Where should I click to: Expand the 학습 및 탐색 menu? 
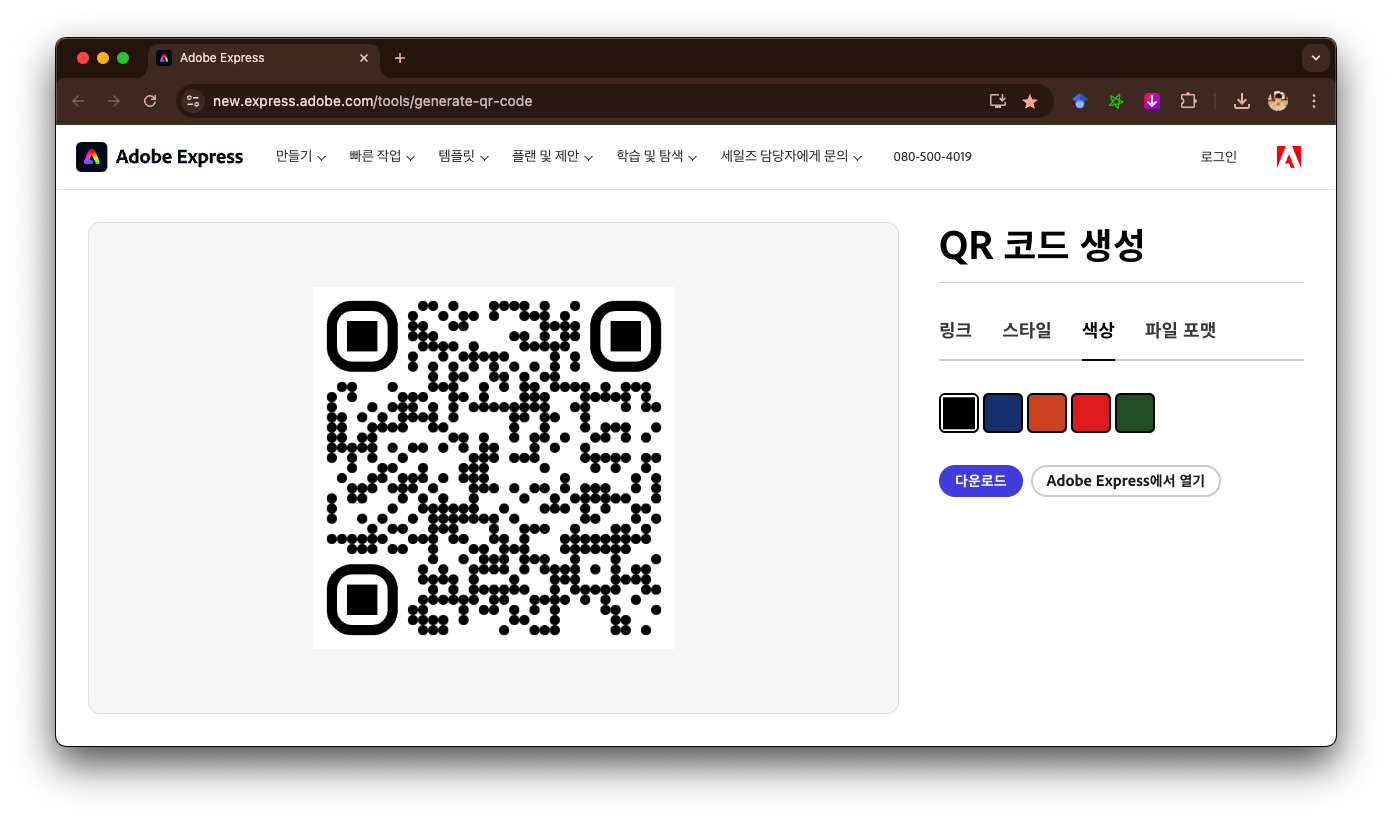point(656,157)
